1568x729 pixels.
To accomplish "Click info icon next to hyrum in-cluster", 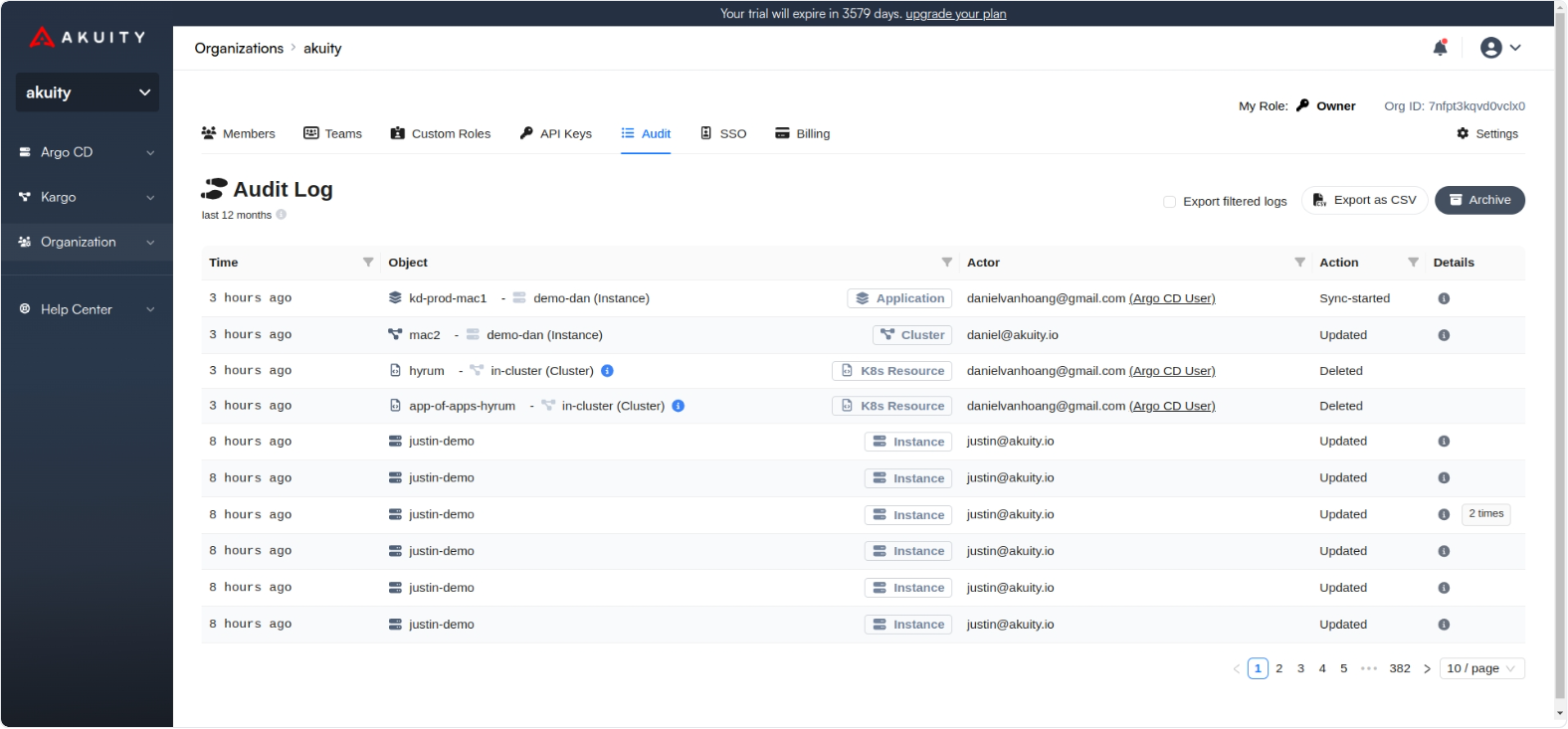I will [607, 371].
